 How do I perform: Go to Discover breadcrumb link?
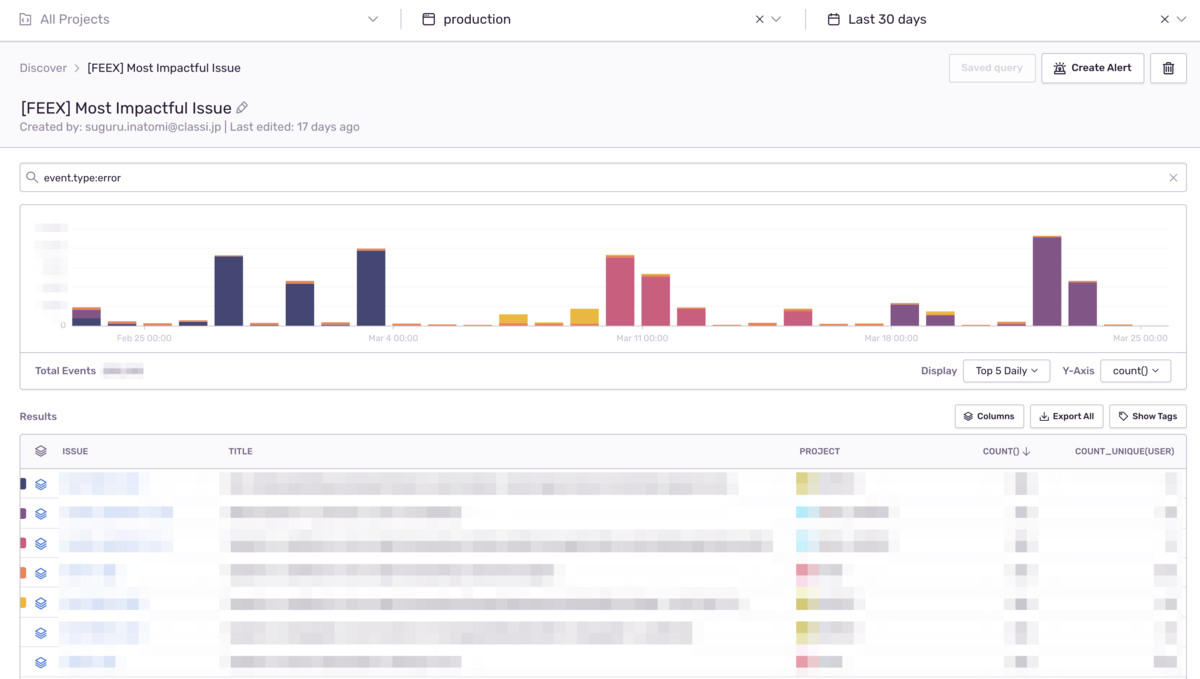point(43,68)
